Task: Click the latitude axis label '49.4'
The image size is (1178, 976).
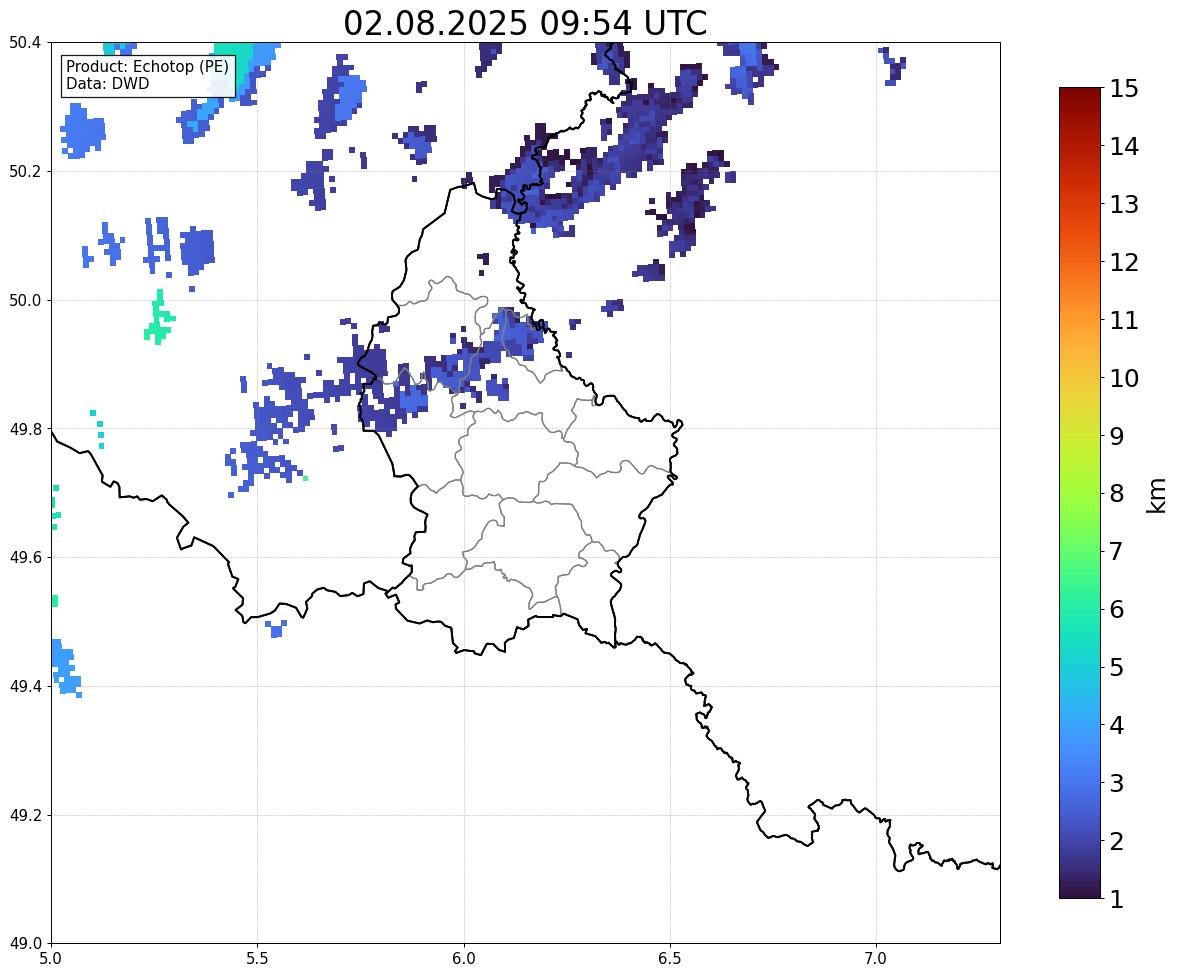Action: (26, 686)
